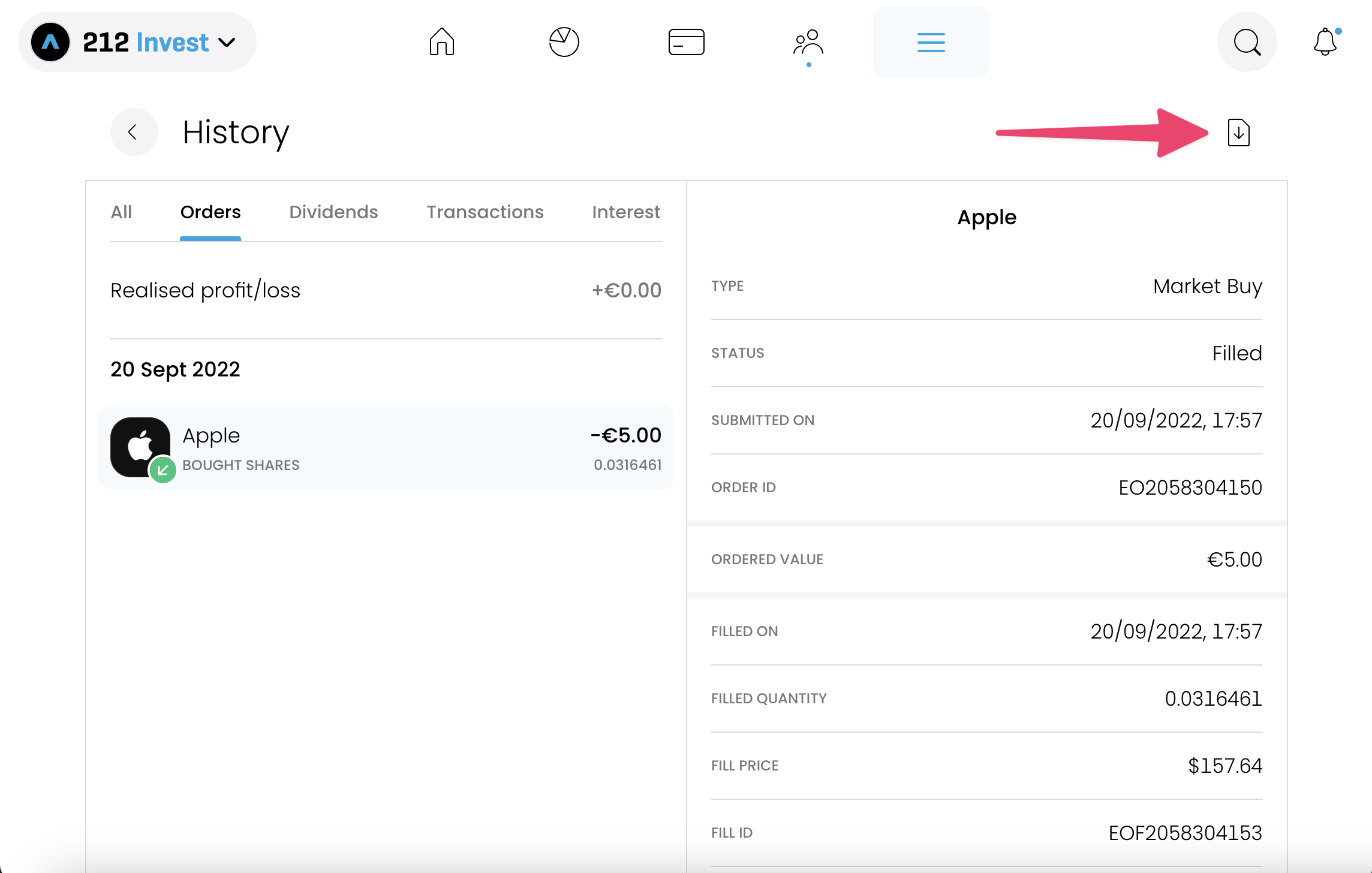
Task: Click the search magnifier icon
Action: pyautogui.click(x=1247, y=42)
